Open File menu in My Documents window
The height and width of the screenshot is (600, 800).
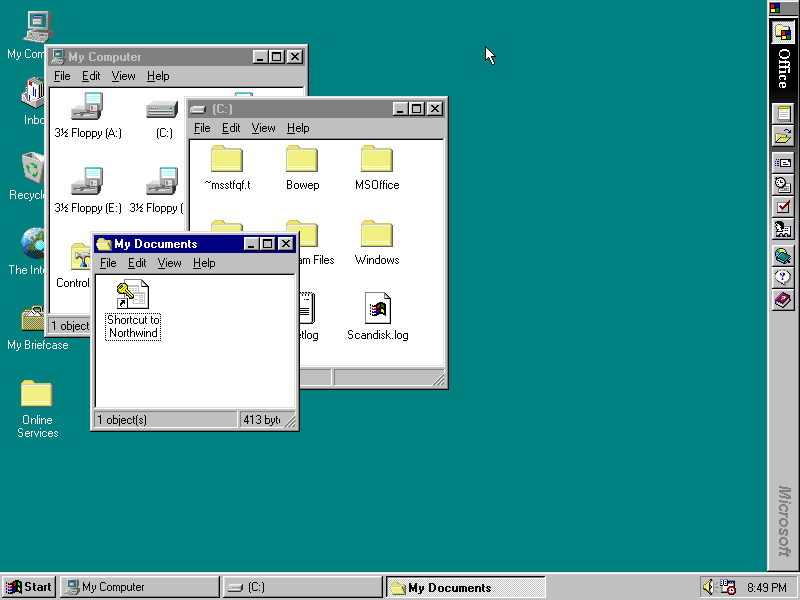point(108,263)
